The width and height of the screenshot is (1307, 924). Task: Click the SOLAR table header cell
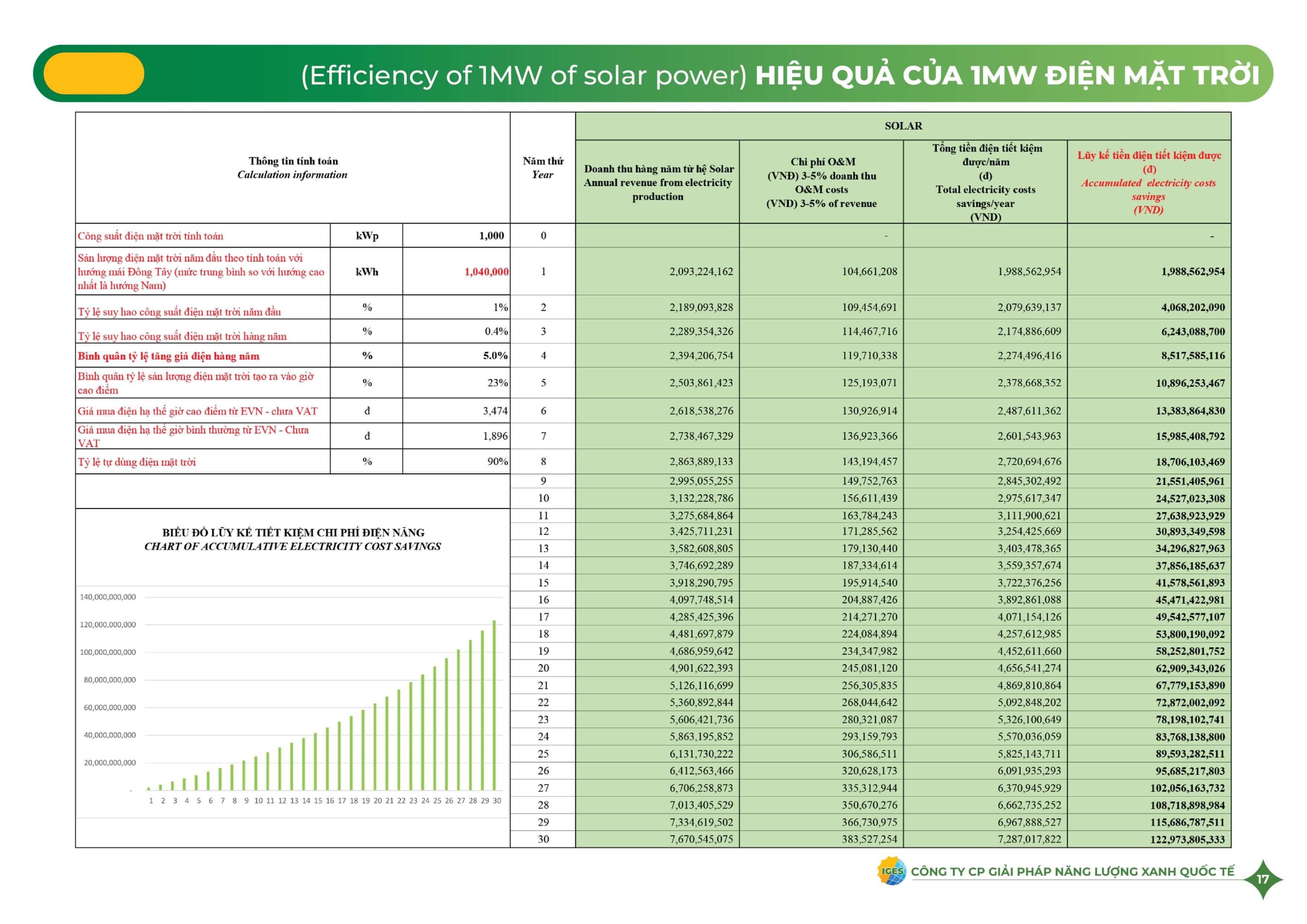coord(903,126)
